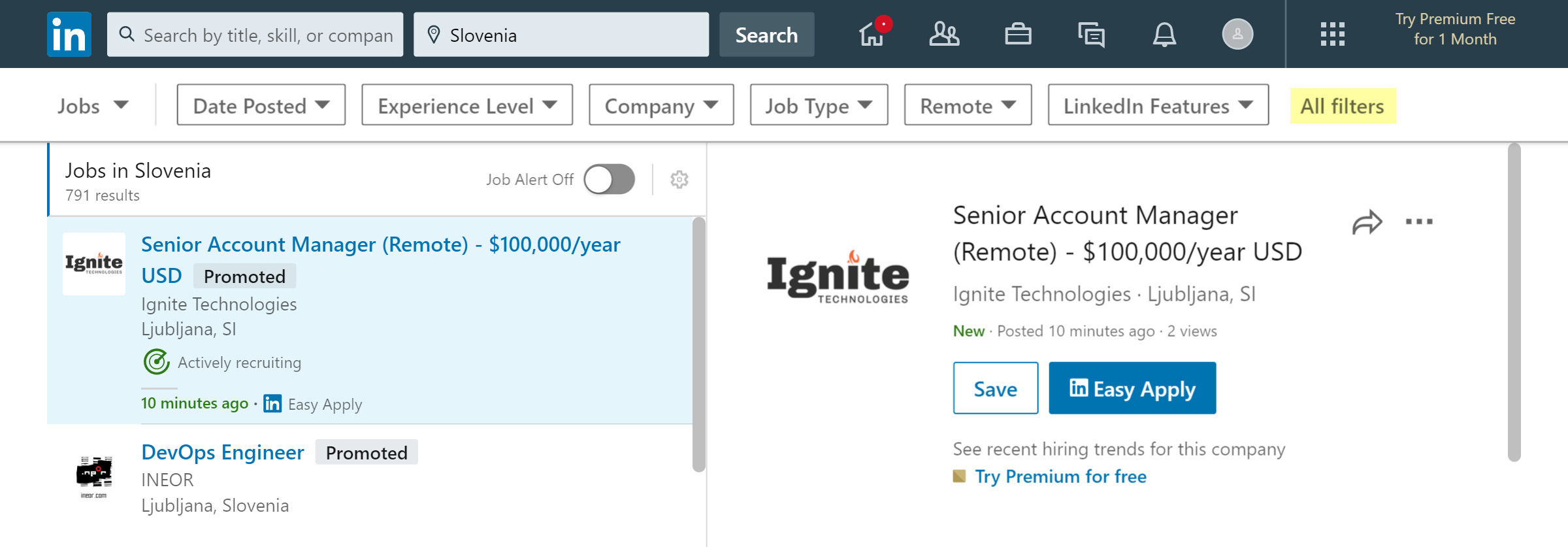Open the Notifications bell icon

click(x=1164, y=35)
